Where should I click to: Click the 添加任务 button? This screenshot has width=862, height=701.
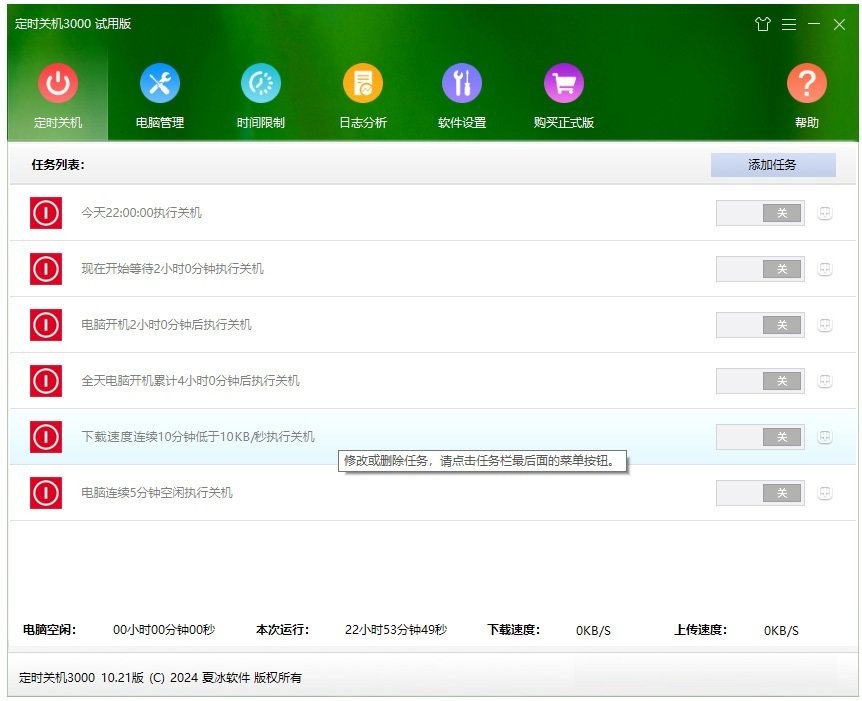(773, 164)
